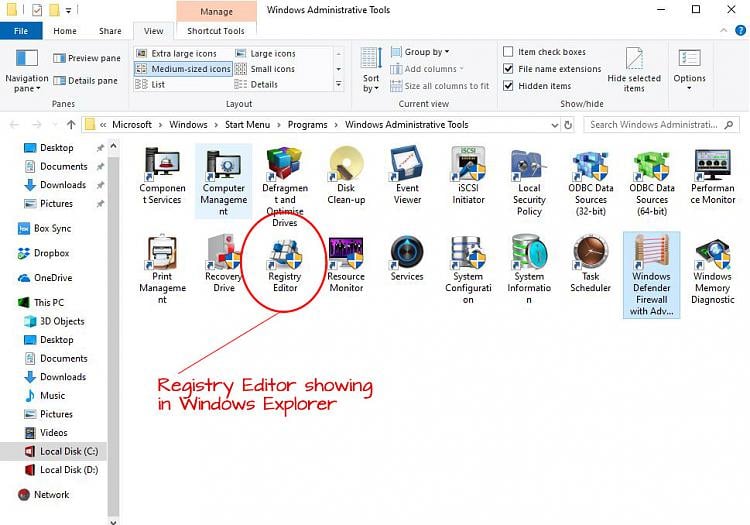Image resolution: width=750 pixels, height=525 pixels.
Task: Expand address bar history dropdown
Action: click(555, 125)
